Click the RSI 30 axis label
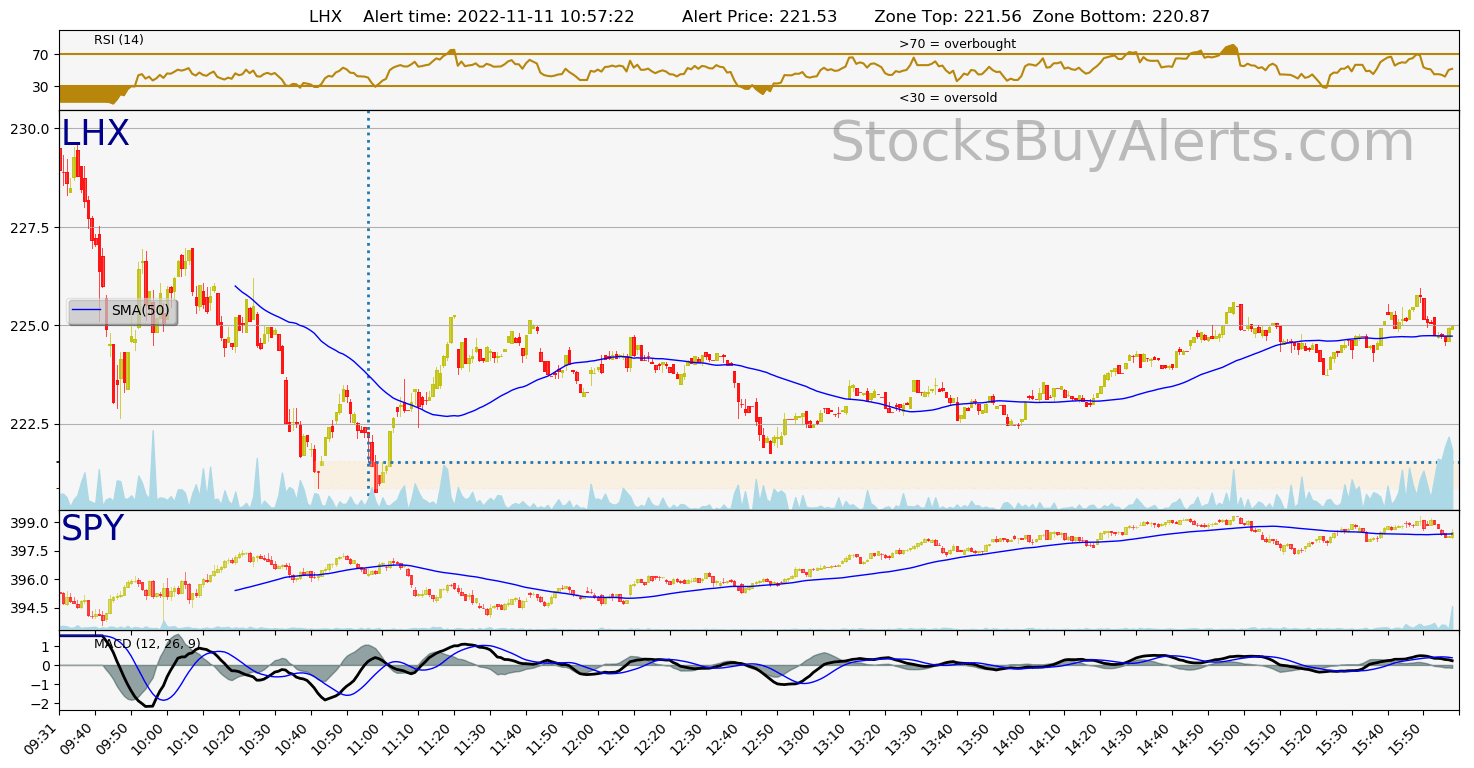 pos(41,87)
